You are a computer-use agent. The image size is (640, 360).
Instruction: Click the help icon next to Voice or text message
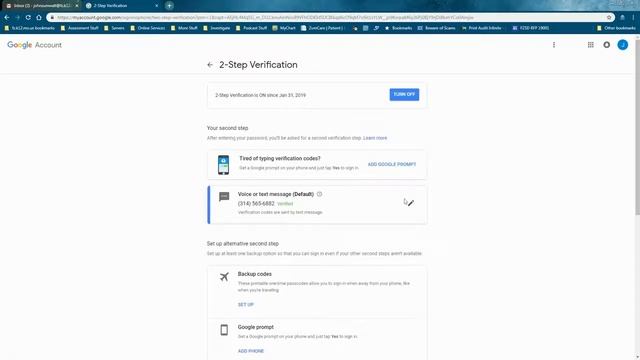(320, 194)
